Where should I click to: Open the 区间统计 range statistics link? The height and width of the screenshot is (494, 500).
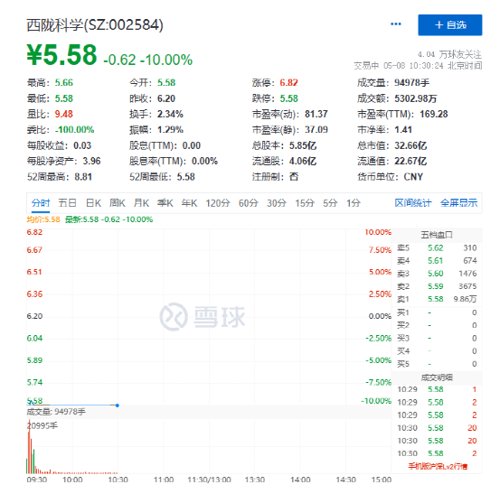click(413, 203)
